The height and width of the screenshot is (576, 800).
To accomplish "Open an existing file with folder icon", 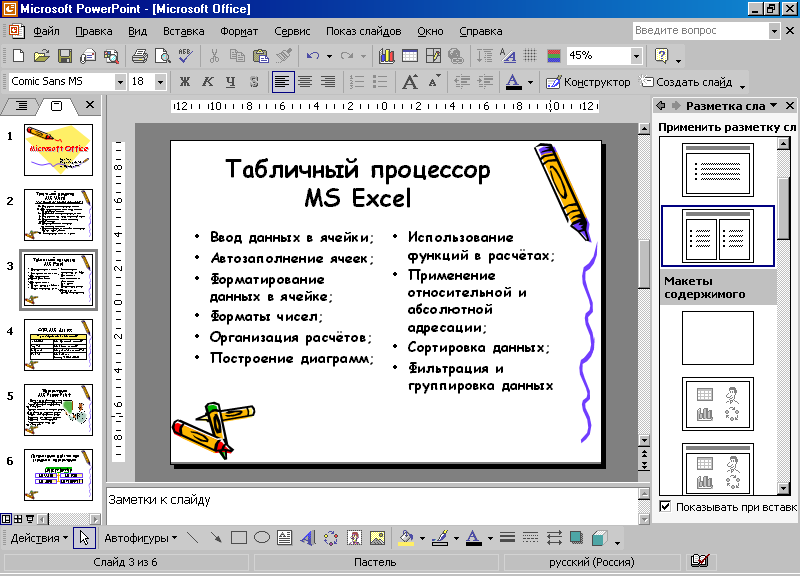I will pos(41,56).
